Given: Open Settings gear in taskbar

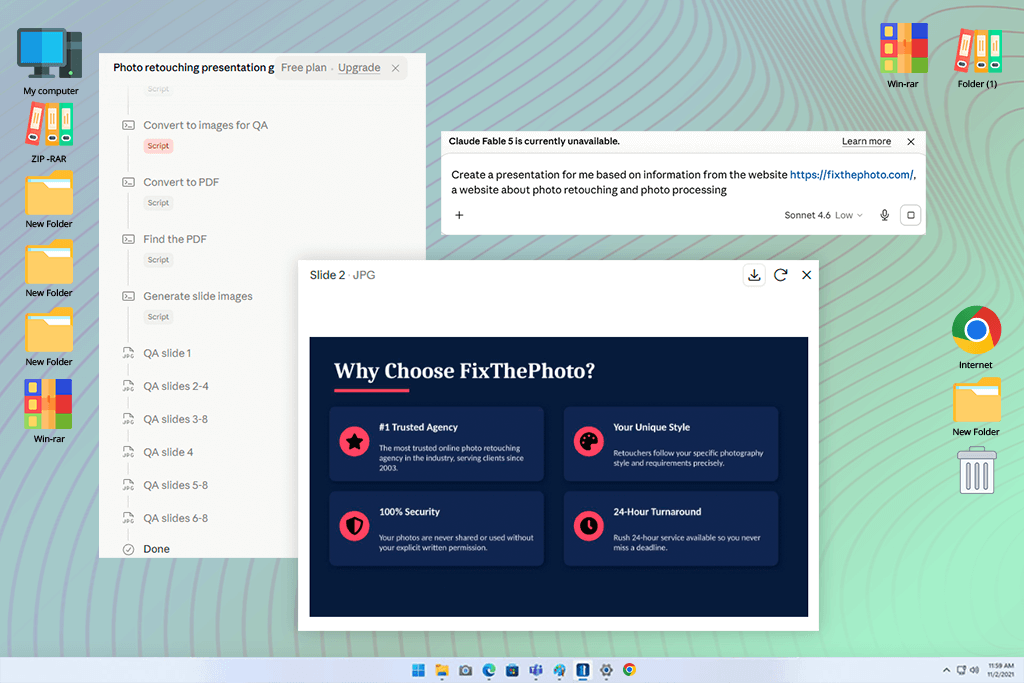Looking at the screenshot, I should (x=606, y=670).
